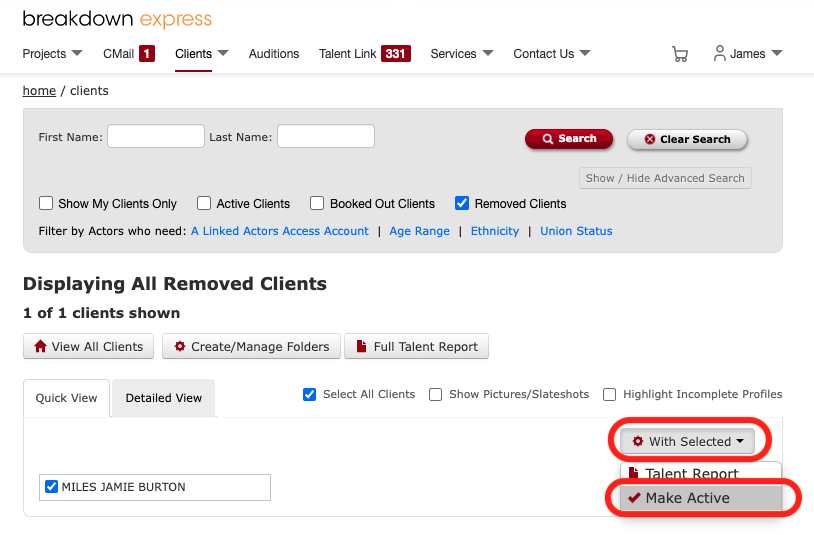Open the Services dropdown arrow
The width and height of the screenshot is (814, 535).
pos(487,53)
